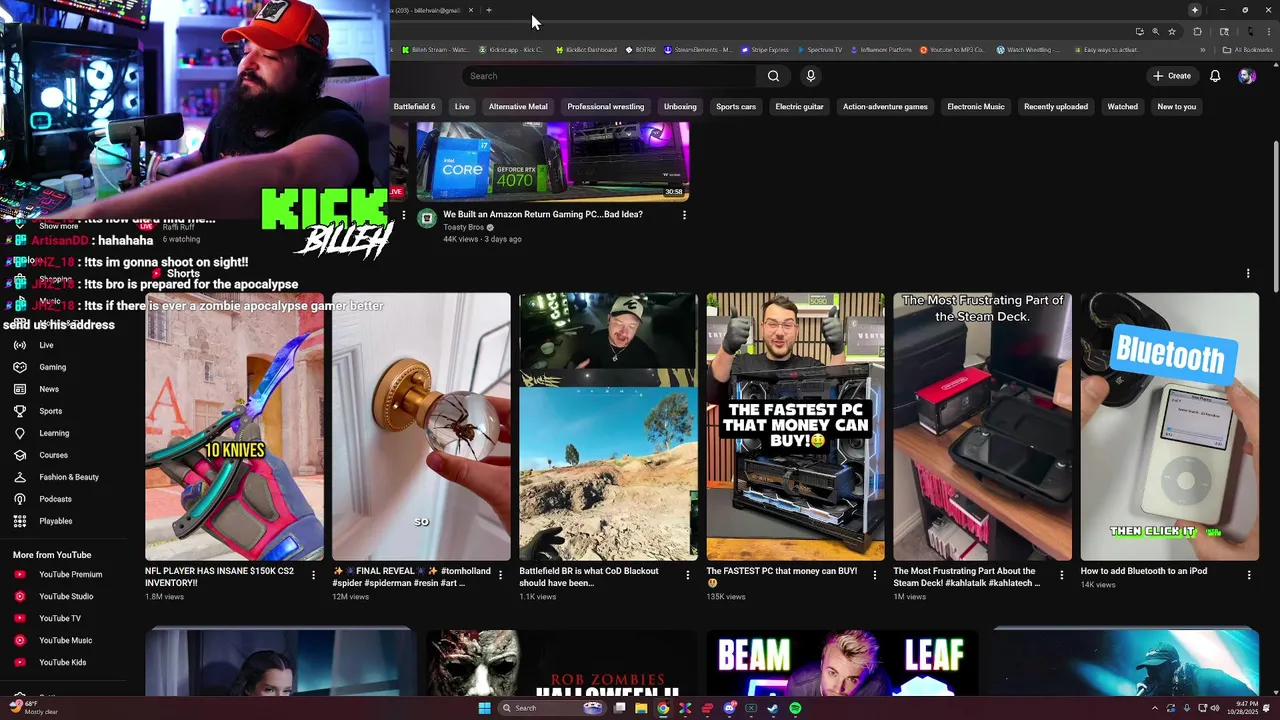Screen dimensions: 1280x720
Task: Open the YouTube account avatar menu
Action: click(1247, 76)
